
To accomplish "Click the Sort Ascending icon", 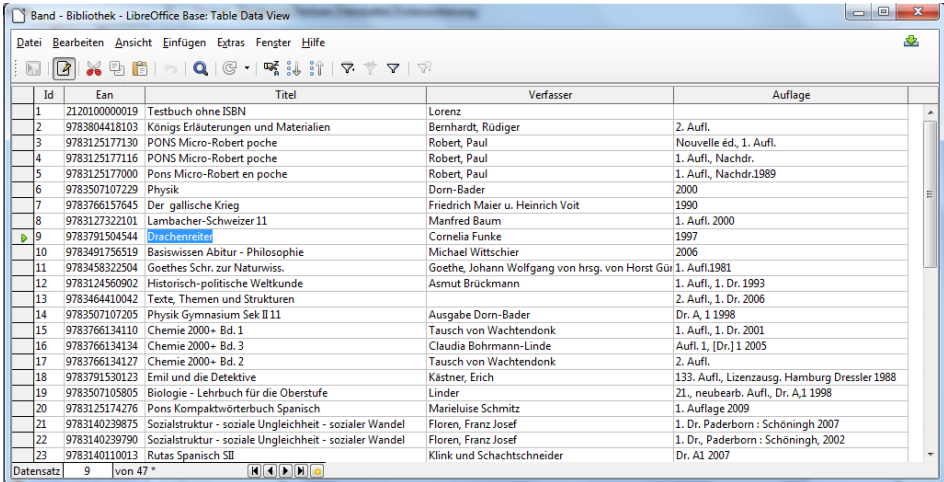I will click(x=294, y=69).
